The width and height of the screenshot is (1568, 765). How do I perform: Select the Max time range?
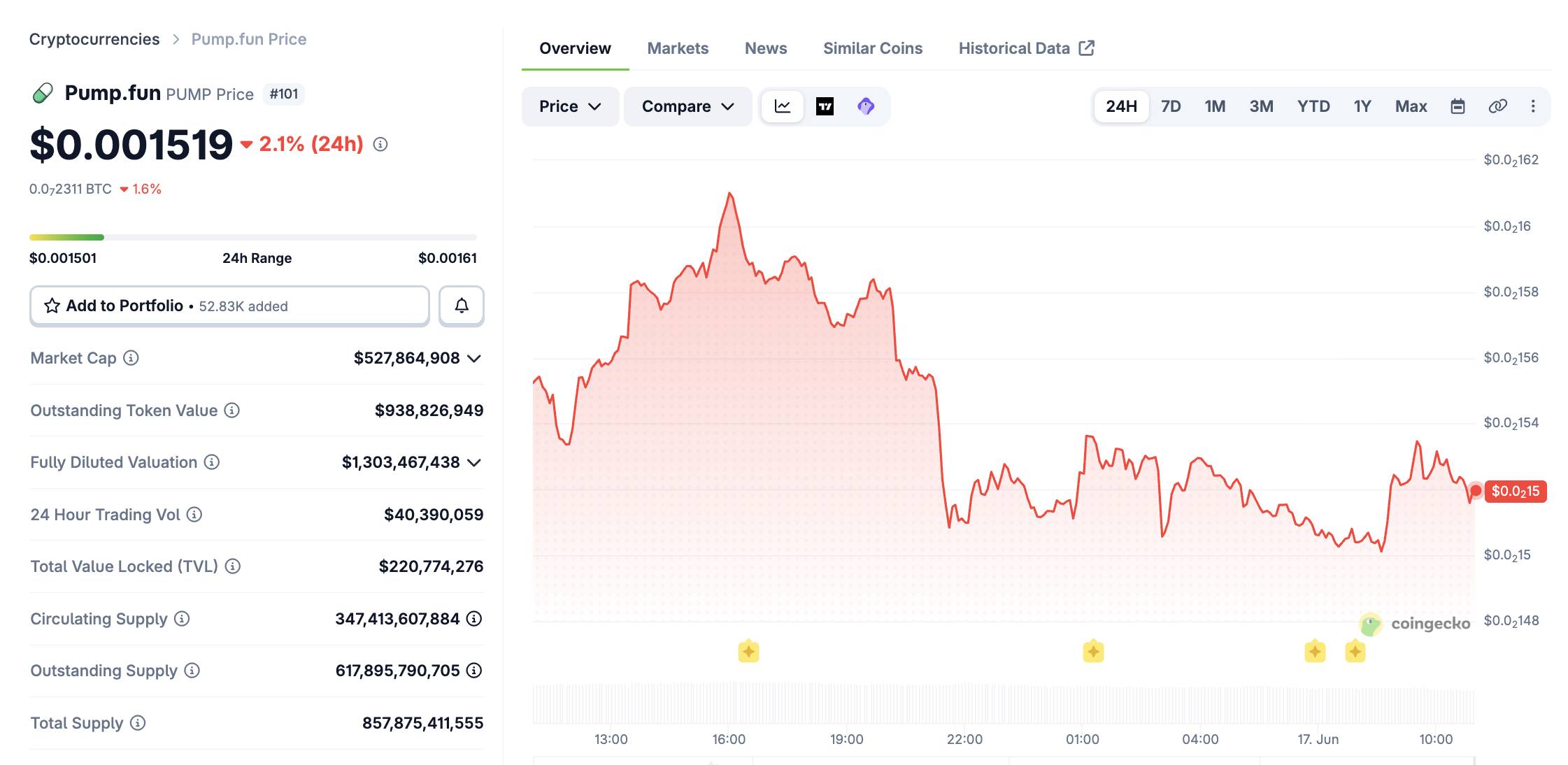(x=1411, y=106)
